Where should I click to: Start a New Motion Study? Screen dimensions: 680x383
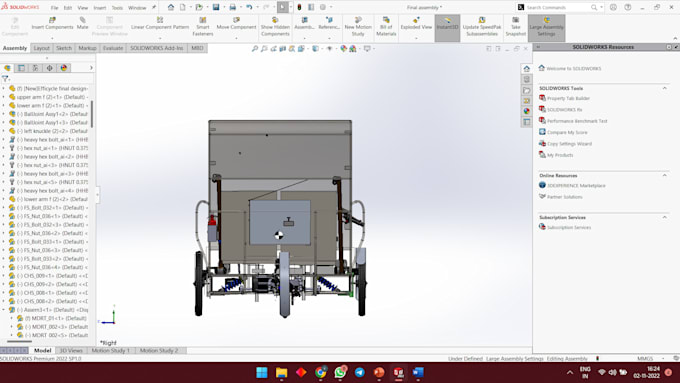[x=358, y=26]
